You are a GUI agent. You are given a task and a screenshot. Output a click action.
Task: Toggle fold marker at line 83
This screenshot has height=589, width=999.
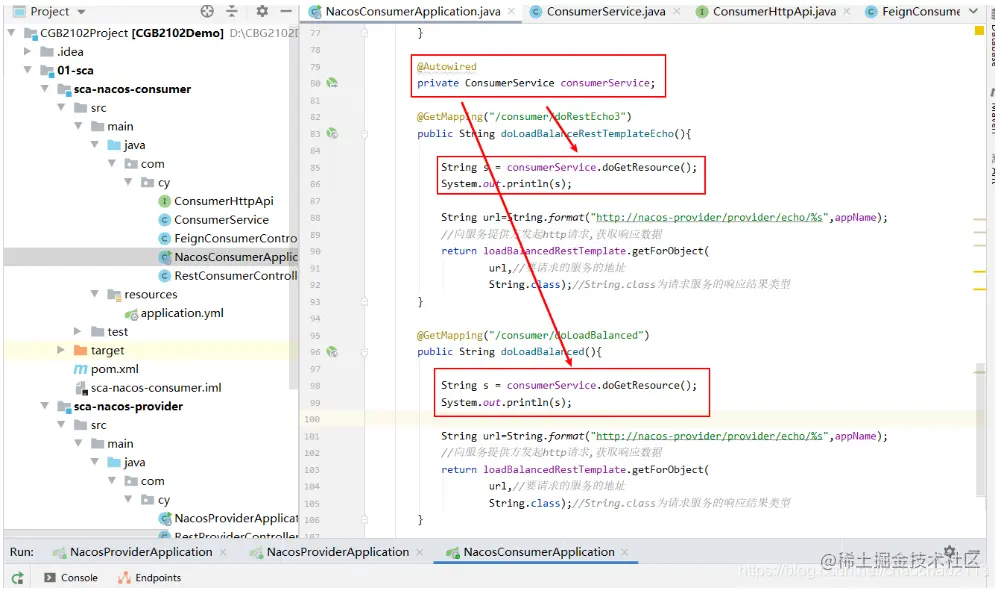(364, 134)
